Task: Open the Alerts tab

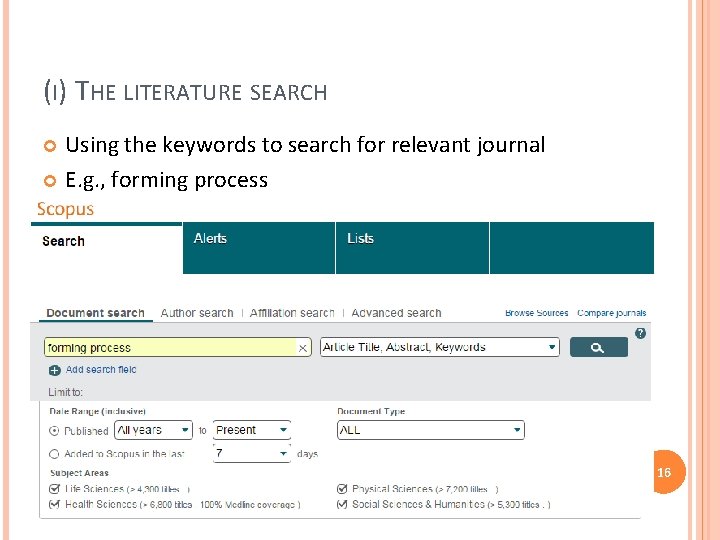Action: pyautogui.click(x=210, y=239)
